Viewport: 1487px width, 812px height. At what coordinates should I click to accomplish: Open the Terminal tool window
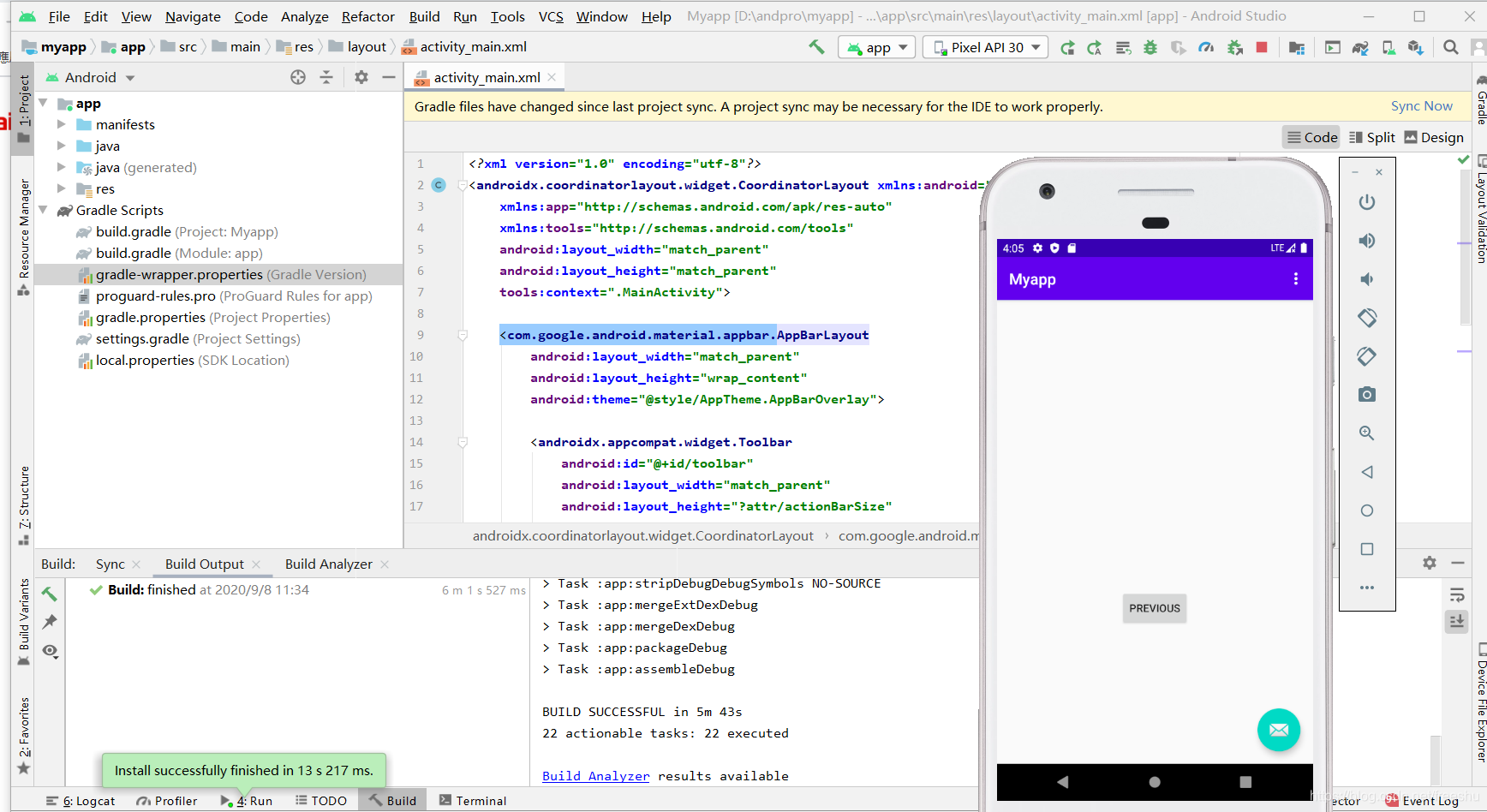pyautogui.click(x=473, y=801)
